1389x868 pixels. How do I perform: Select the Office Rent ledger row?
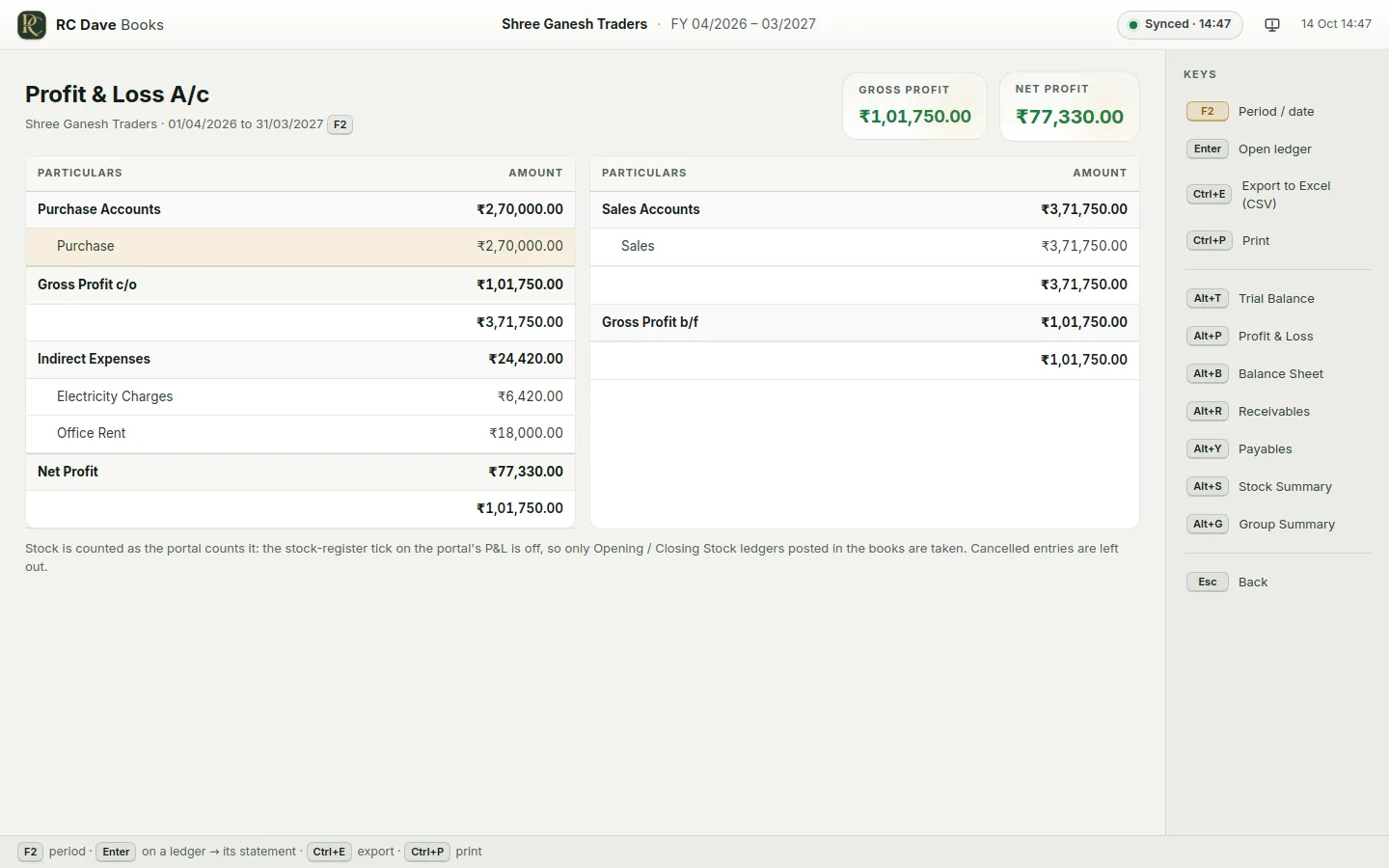pyautogui.click(x=300, y=433)
